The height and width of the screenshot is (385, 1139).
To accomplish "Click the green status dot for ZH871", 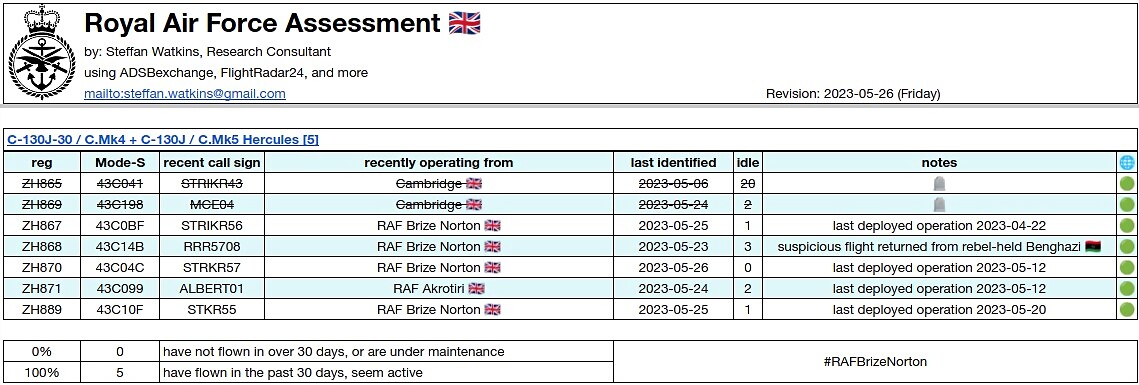I will tap(1127, 289).
